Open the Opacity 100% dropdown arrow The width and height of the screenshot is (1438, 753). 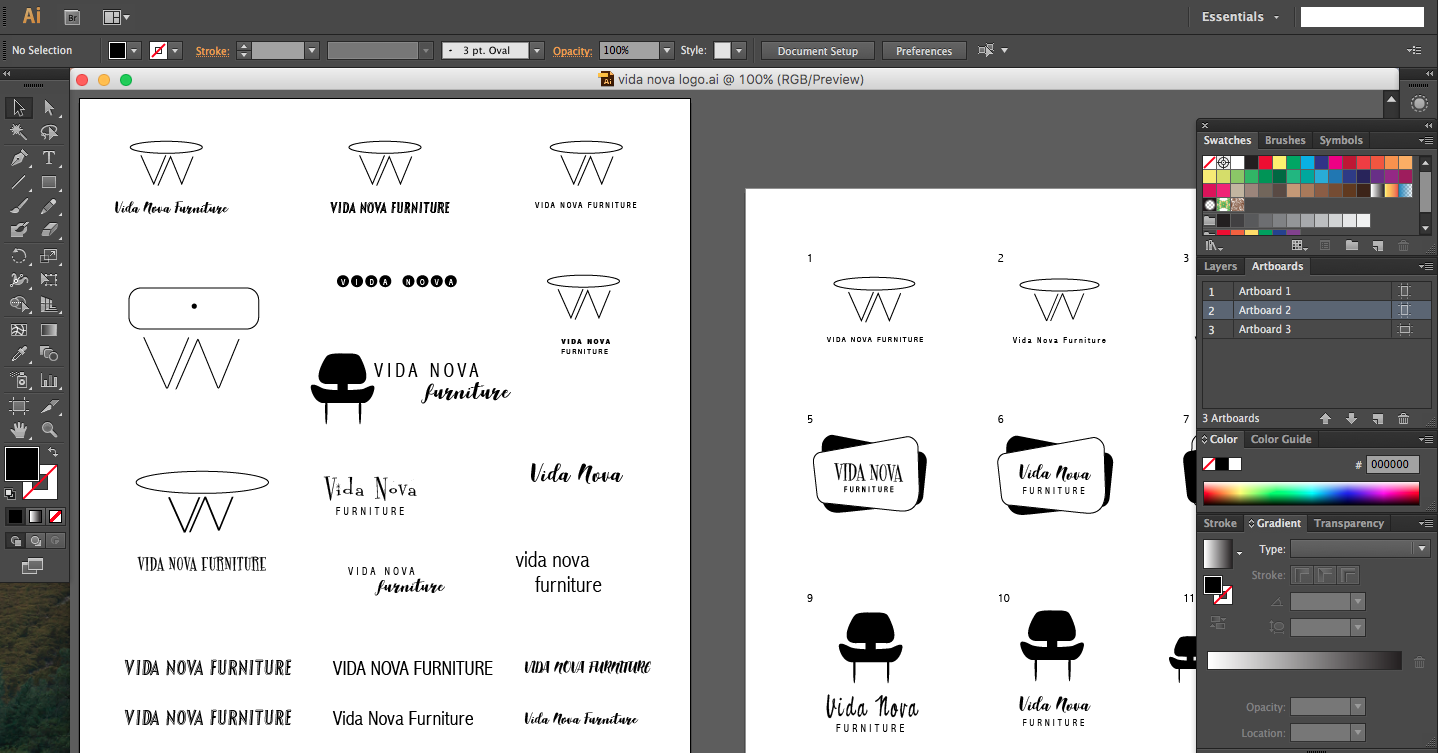[667, 50]
